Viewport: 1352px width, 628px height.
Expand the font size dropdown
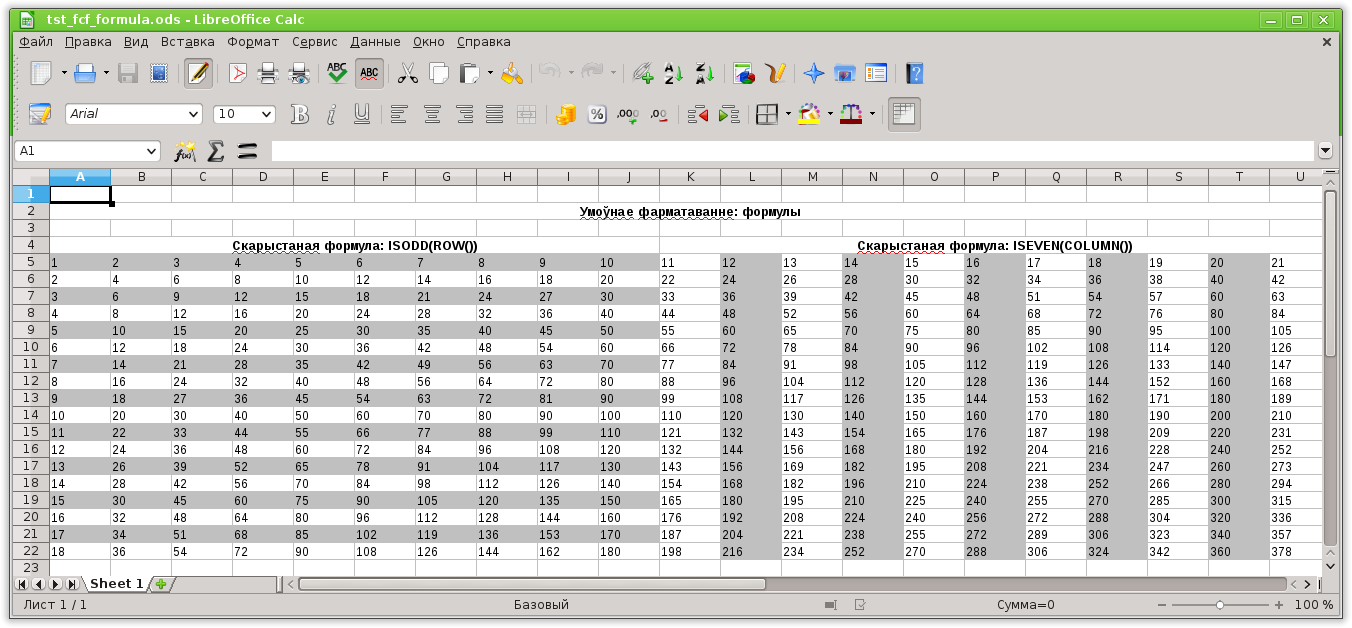click(266, 114)
